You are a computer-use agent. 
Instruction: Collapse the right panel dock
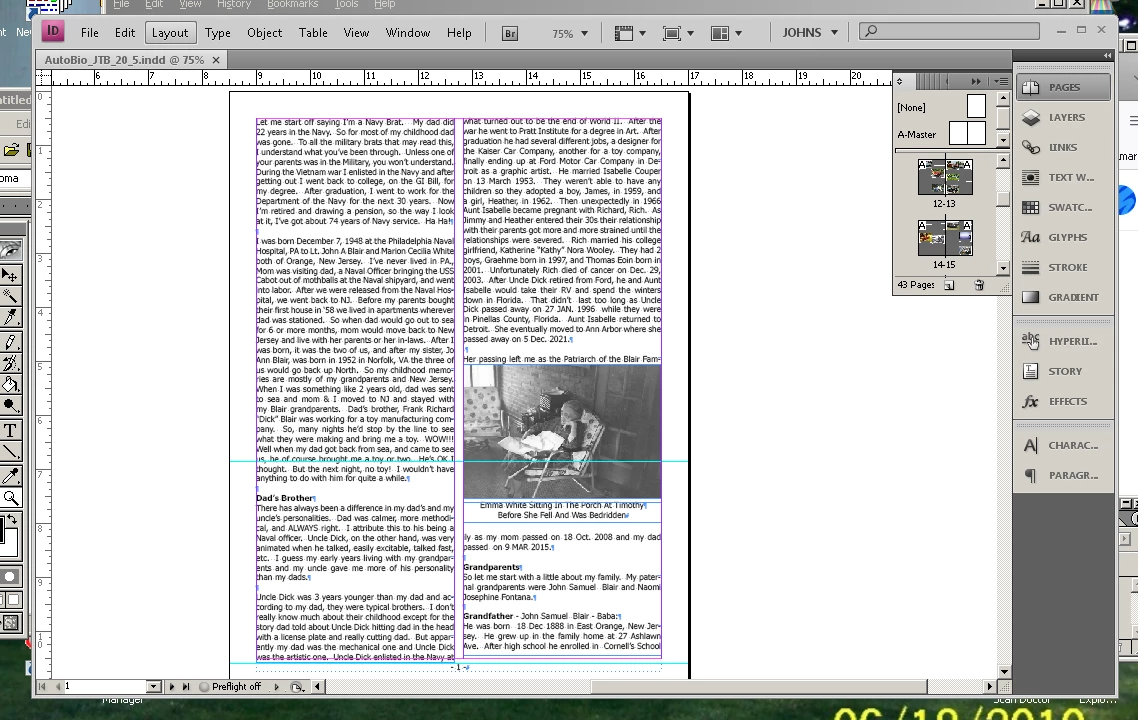tap(1107, 56)
